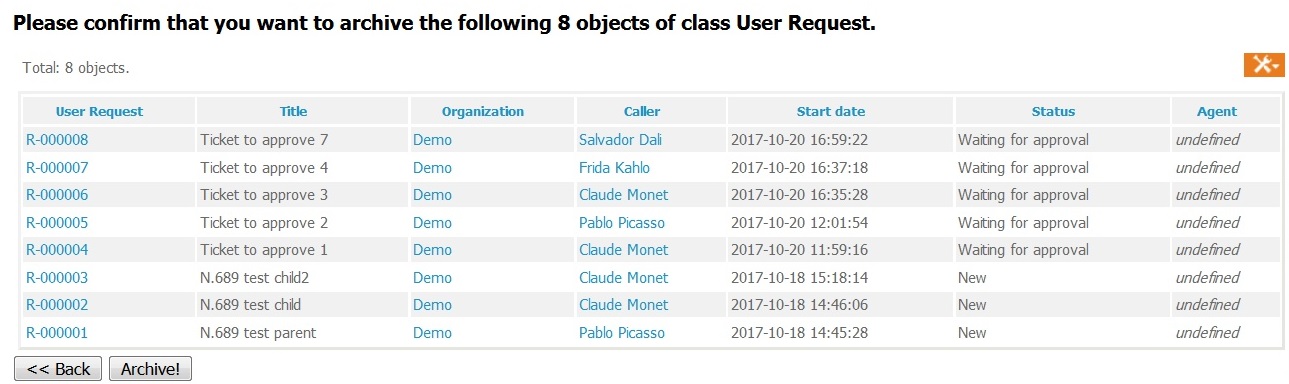This screenshot has height=384, width=1289.
Task: Sort by Start date column header
Action: [x=831, y=112]
